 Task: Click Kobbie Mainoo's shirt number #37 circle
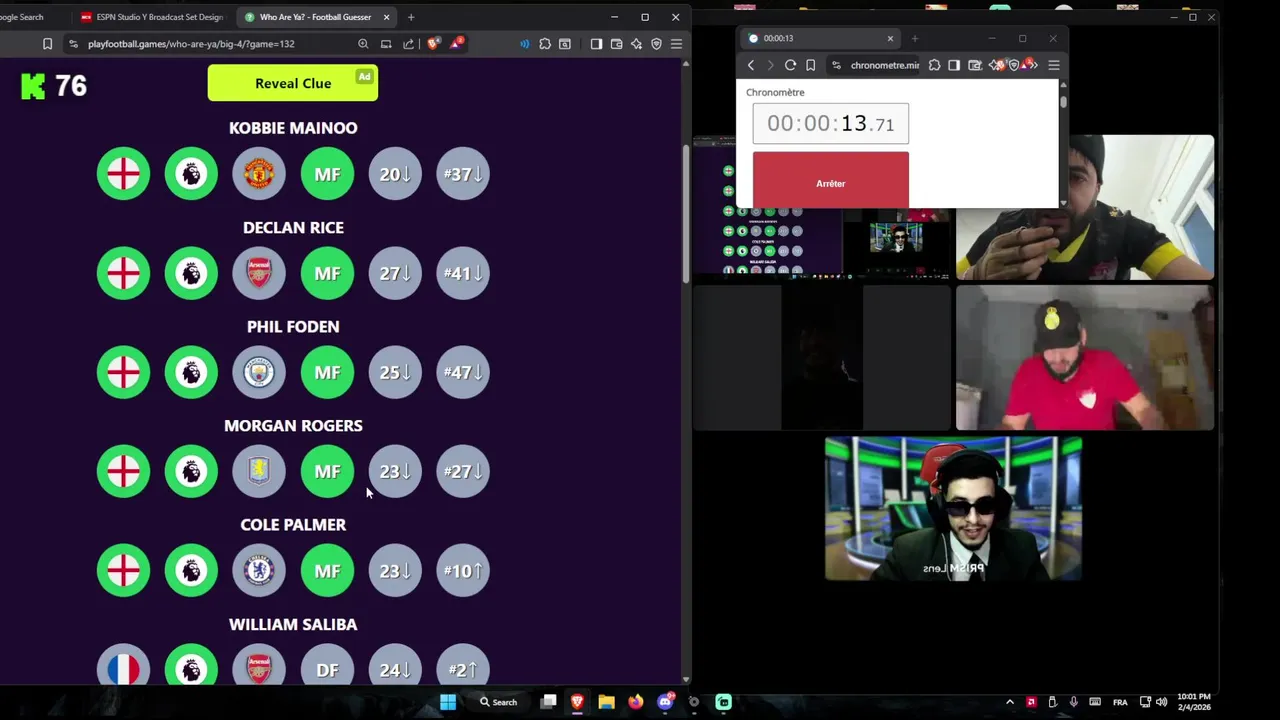pyautogui.click(x=463, y=174)
